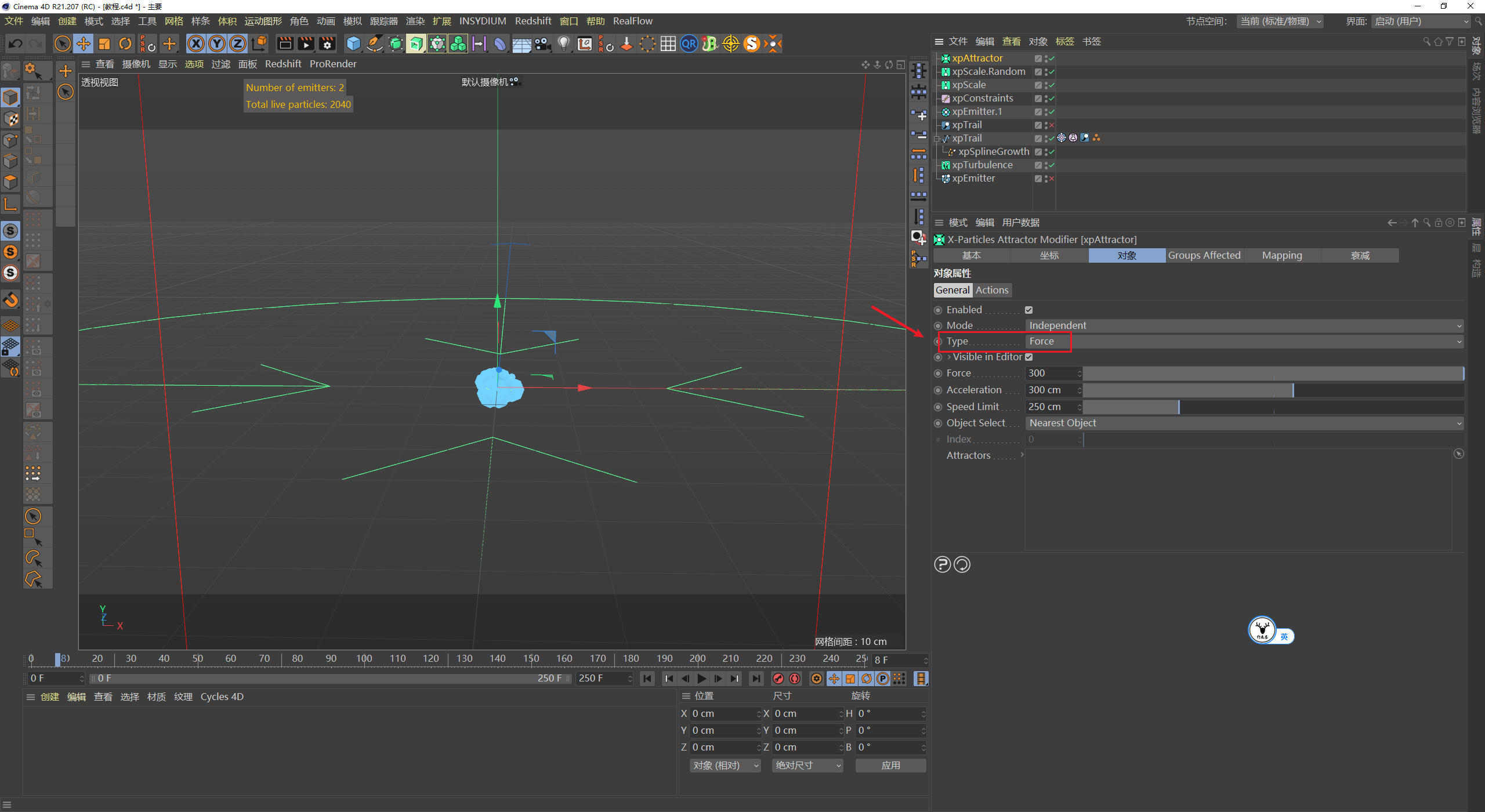Image resolution: width=1485 pixels, height=812 pixels.
Task: Toggle xpEmitter enable red X mark
Action: click(1051, 179)
